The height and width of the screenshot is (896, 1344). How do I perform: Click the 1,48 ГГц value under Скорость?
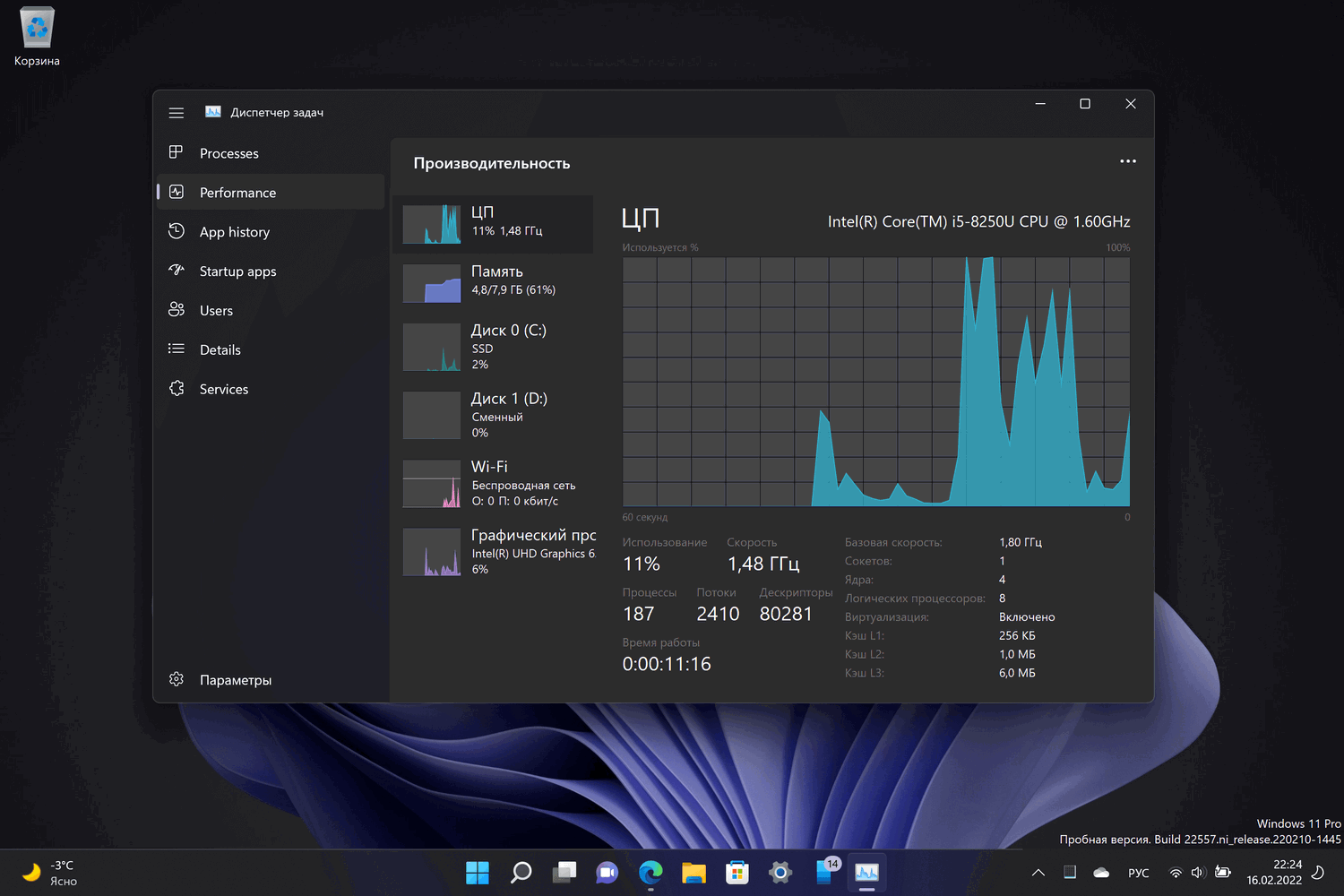pyautogui.click(x=763, y=564)
